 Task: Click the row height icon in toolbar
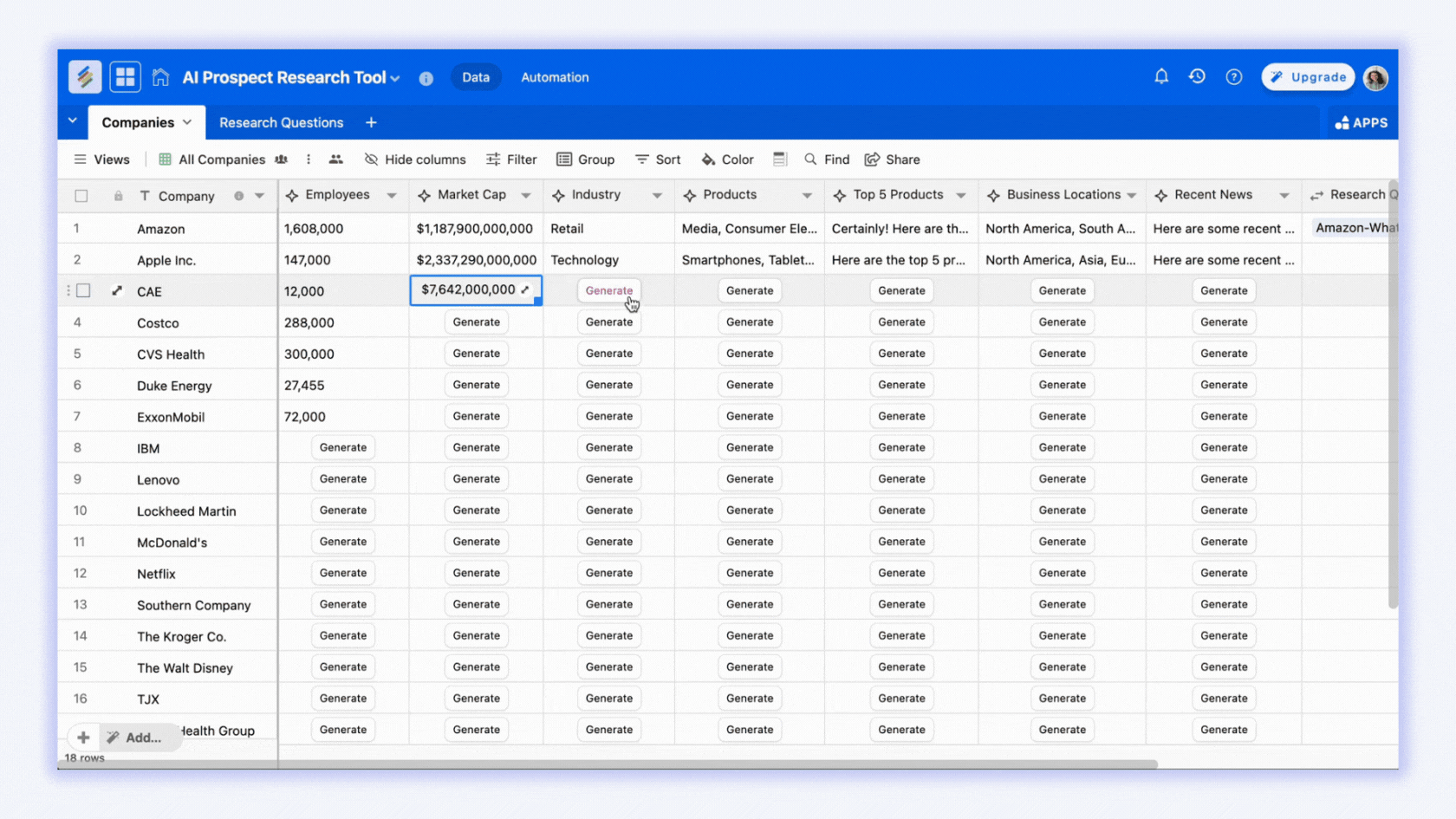[x=780, y=159]
